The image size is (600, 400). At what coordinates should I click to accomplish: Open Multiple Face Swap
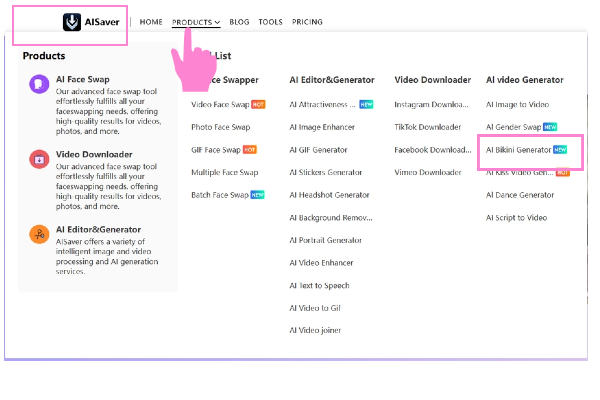tap(225, 172)
